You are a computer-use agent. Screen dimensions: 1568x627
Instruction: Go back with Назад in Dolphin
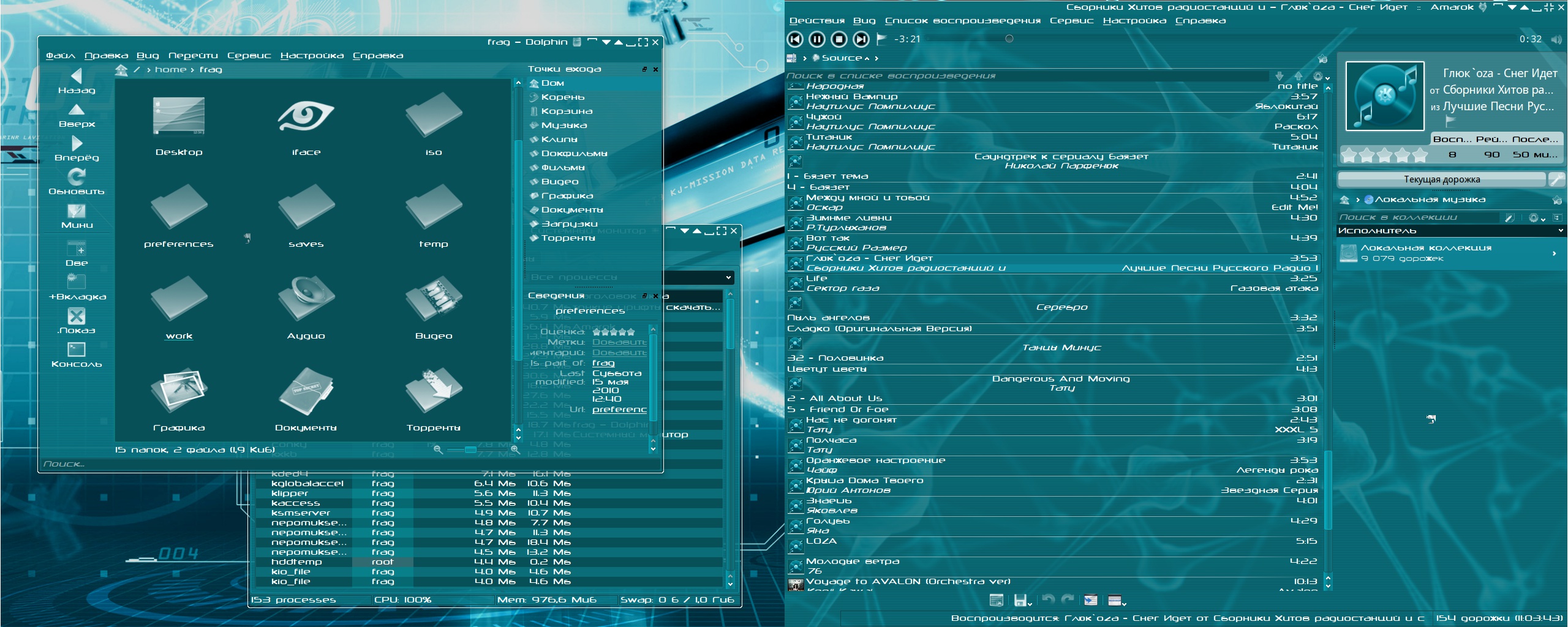[77, 82]
